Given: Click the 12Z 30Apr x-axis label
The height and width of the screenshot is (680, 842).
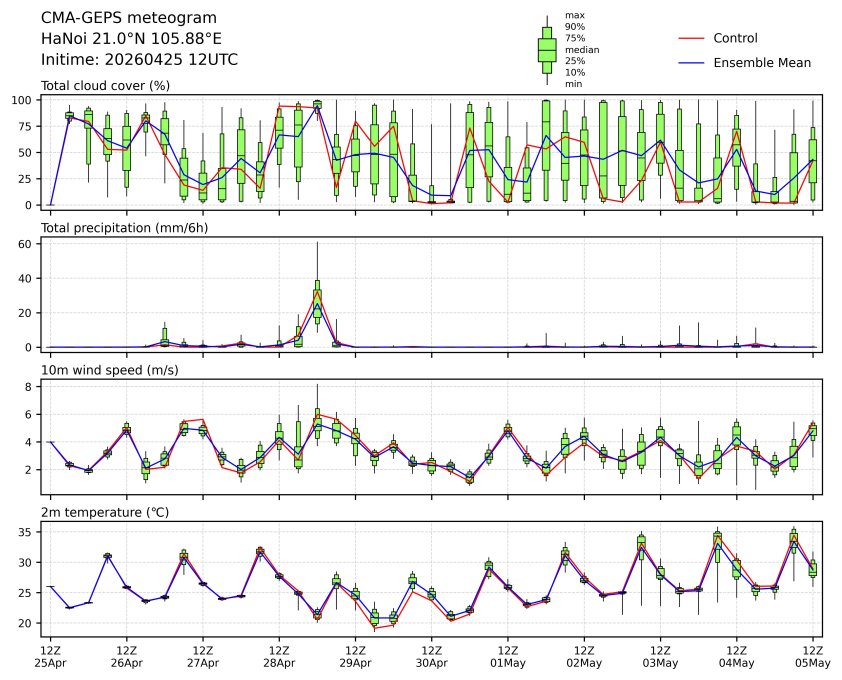Looking at the screenshot, I should coord(431,655).
